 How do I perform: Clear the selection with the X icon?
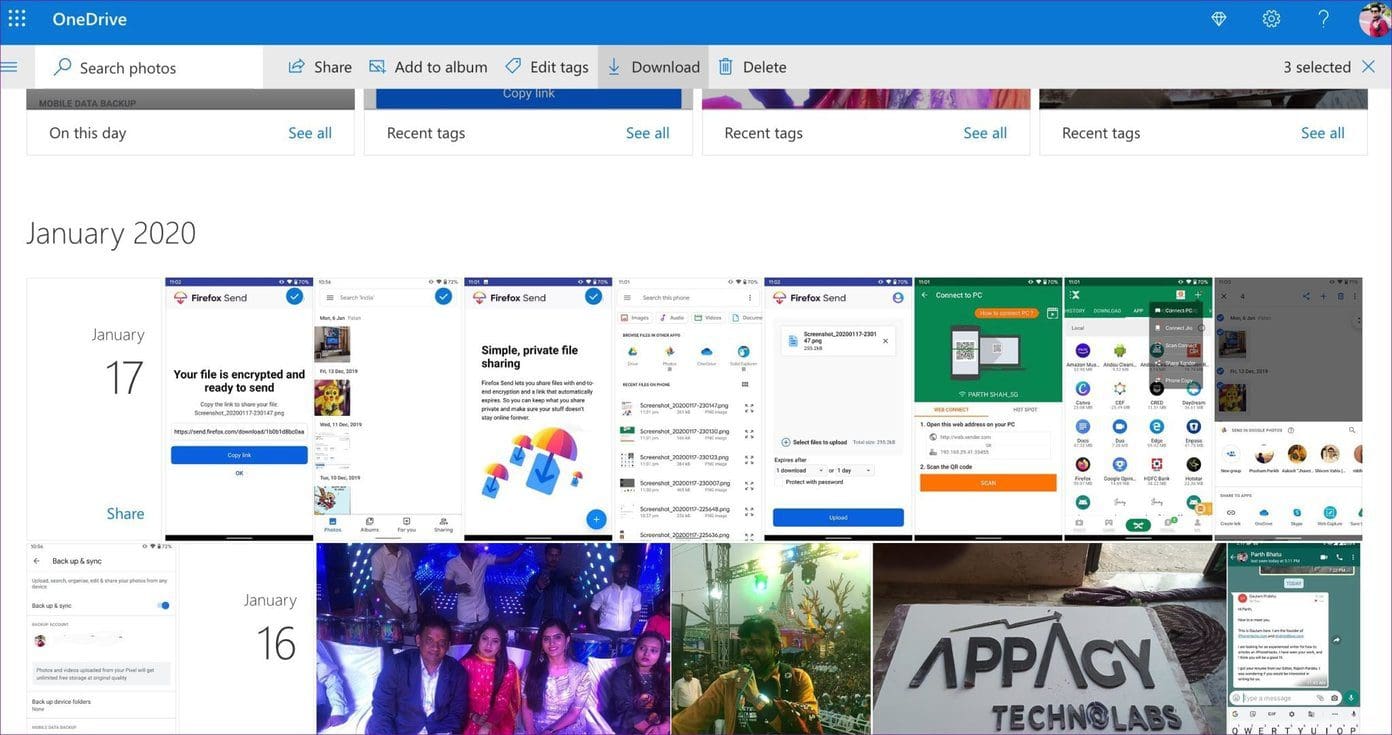click(1369, 67)
